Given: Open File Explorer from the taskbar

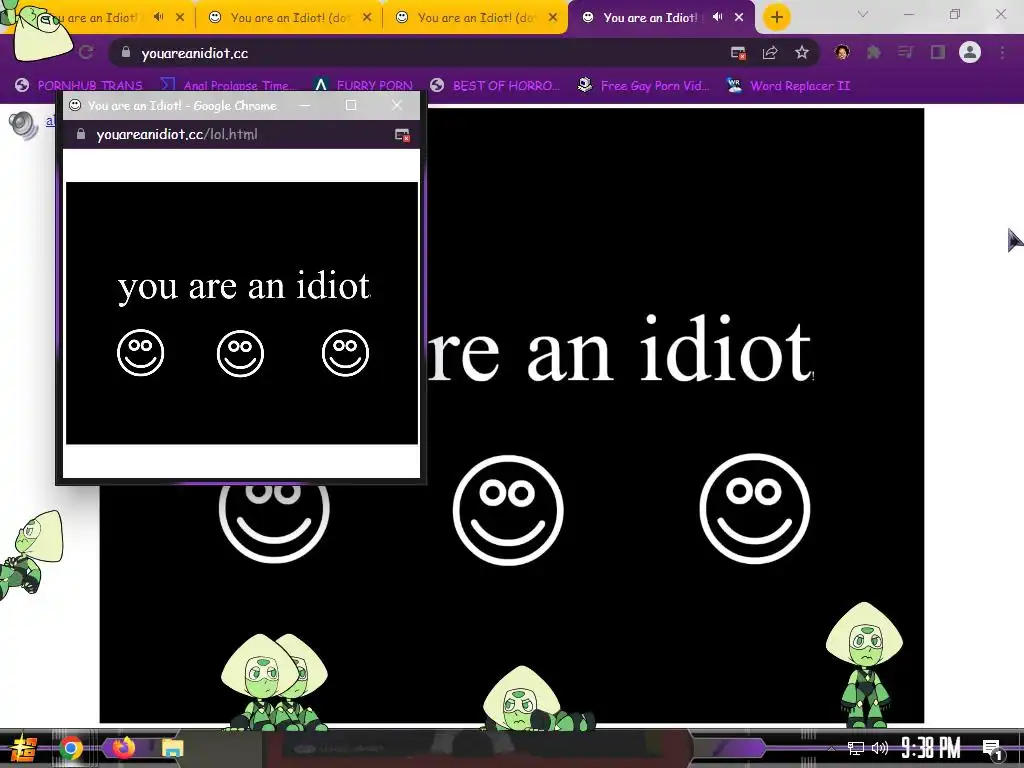Looking at the screenshot, I should tap(172, 748).
